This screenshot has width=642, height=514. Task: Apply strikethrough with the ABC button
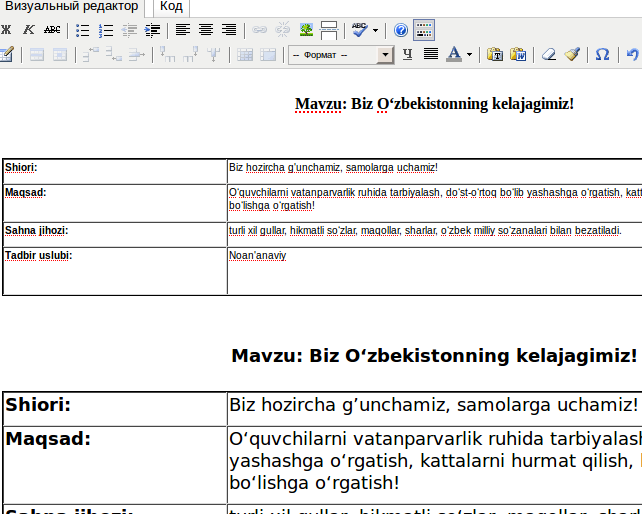tap(52, 30)
